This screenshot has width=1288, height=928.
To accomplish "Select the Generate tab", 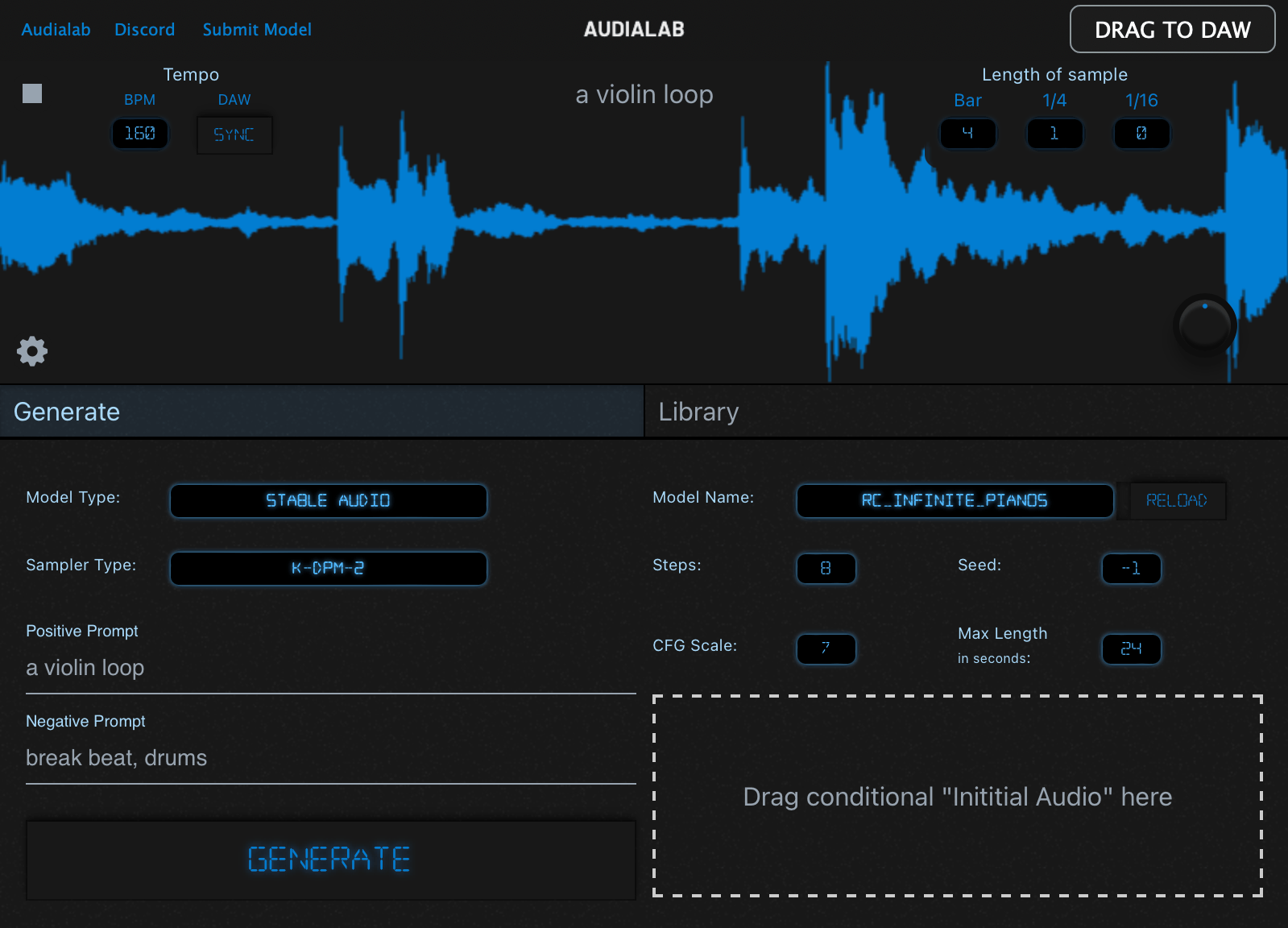I will (321, 412).
